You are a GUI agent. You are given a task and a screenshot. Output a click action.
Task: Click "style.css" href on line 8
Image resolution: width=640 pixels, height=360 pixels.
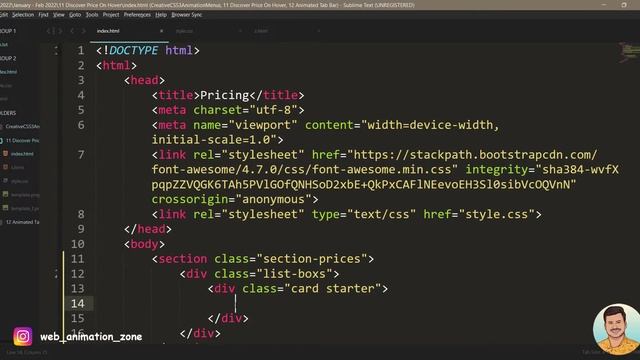pos(497,214)
